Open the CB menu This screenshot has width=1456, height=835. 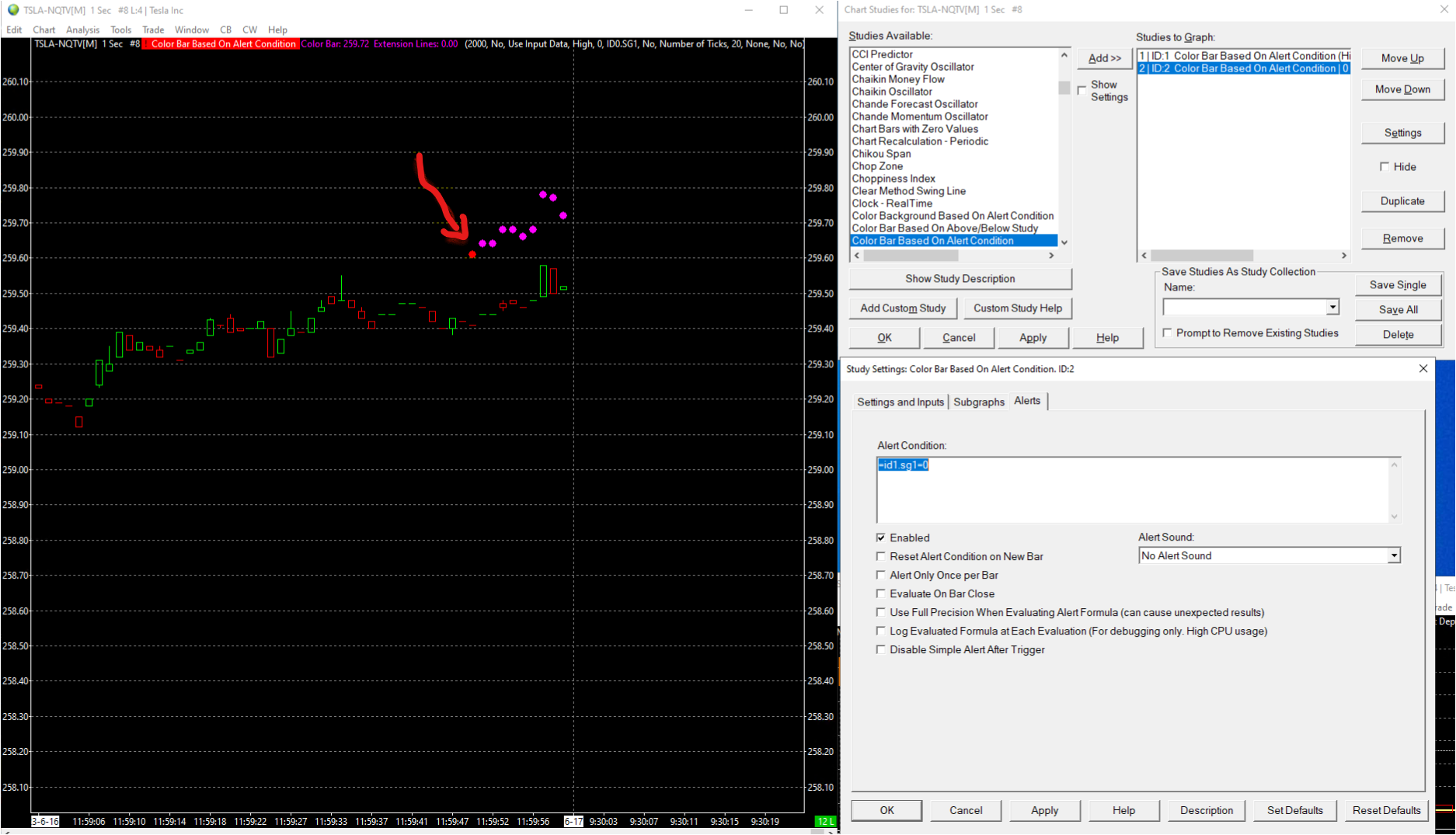pos(226,30)
